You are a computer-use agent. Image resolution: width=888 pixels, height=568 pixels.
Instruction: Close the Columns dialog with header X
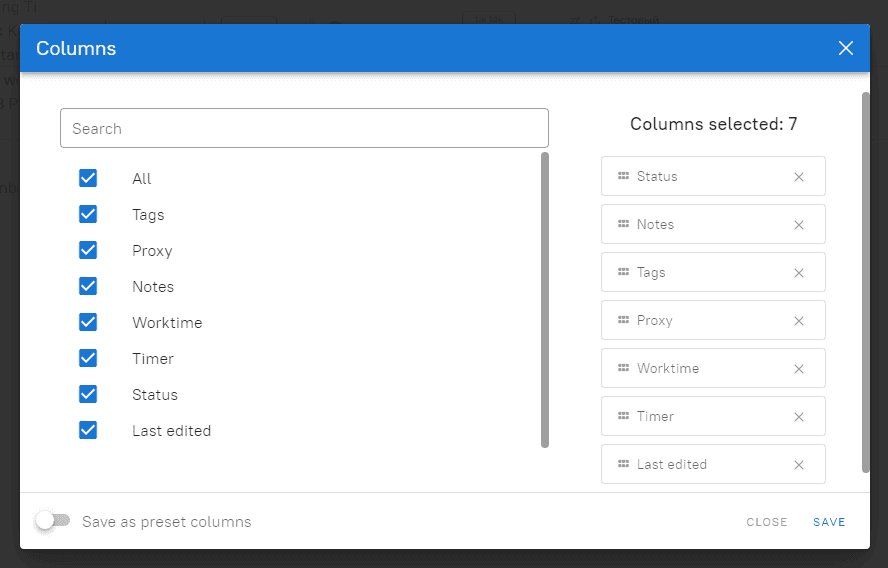pyautogui.click(x=846, y=48)
